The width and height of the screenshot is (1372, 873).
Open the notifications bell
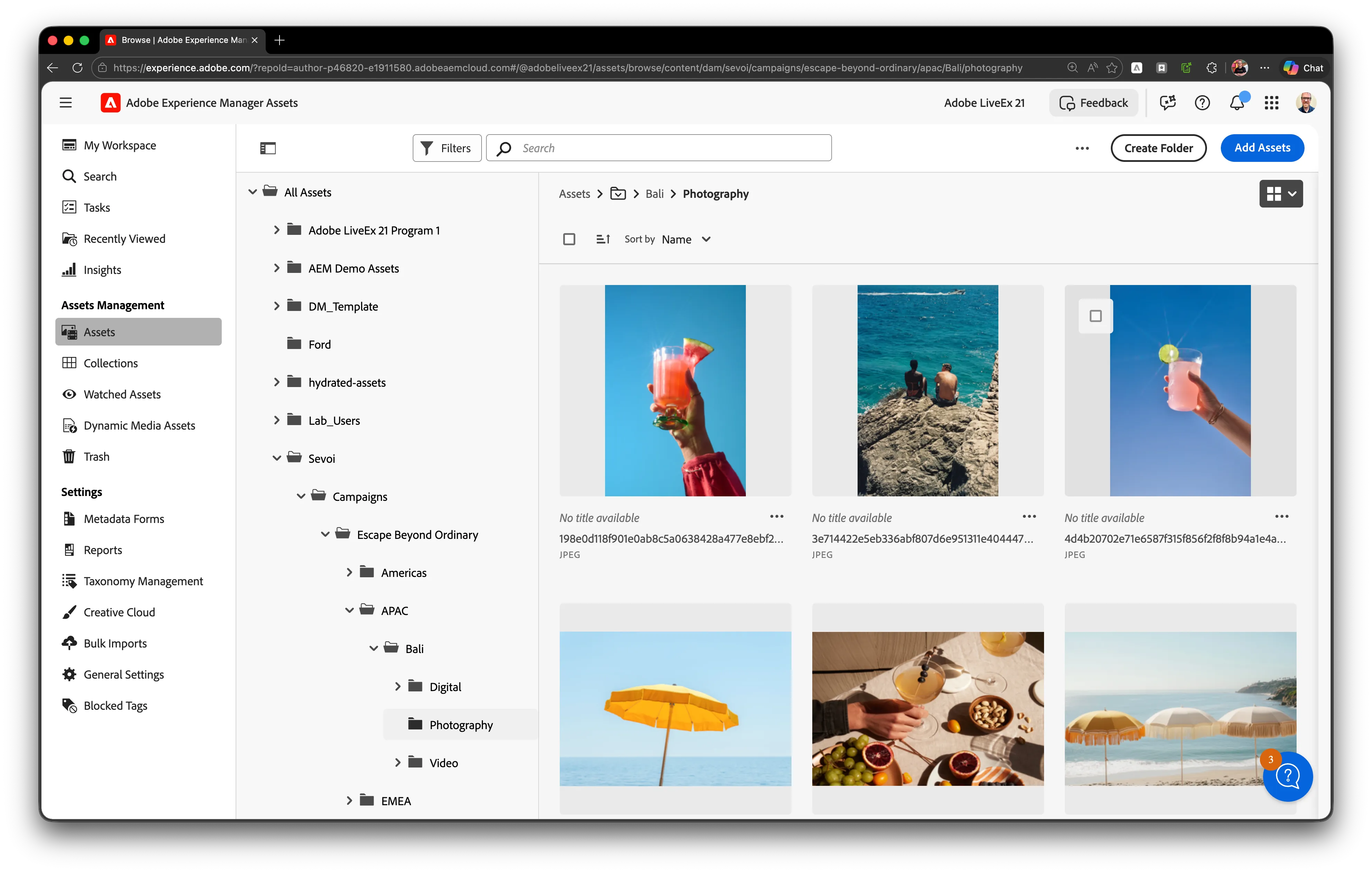(1236, 103)
